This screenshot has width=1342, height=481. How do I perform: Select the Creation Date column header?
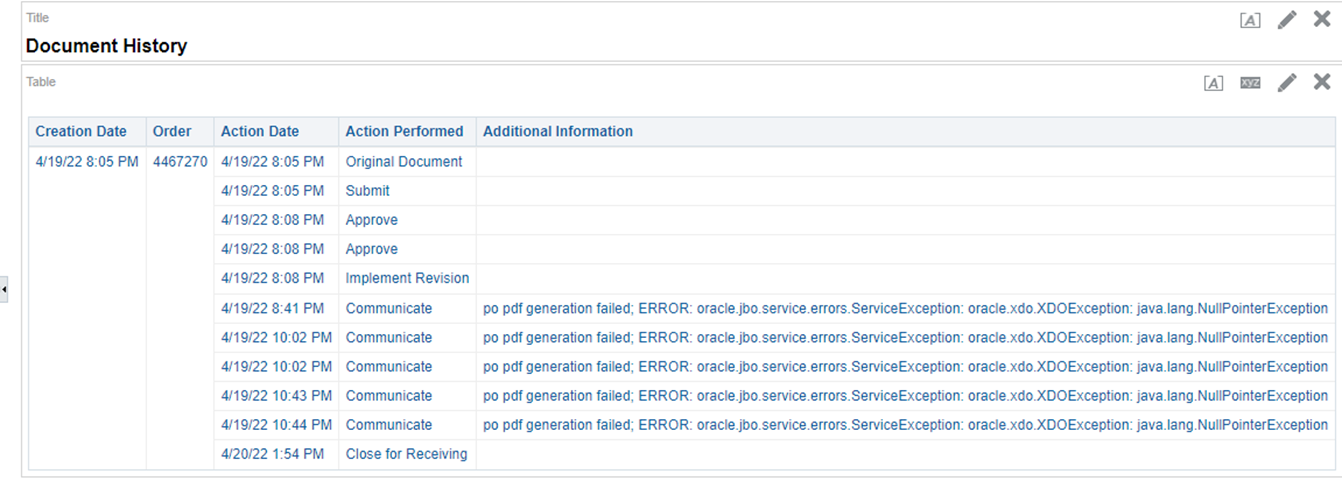click(x=81, y=131)
